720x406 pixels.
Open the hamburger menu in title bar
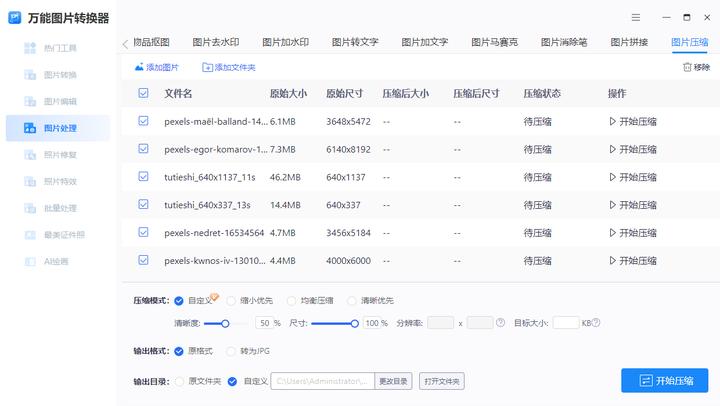tap(636, 17)
